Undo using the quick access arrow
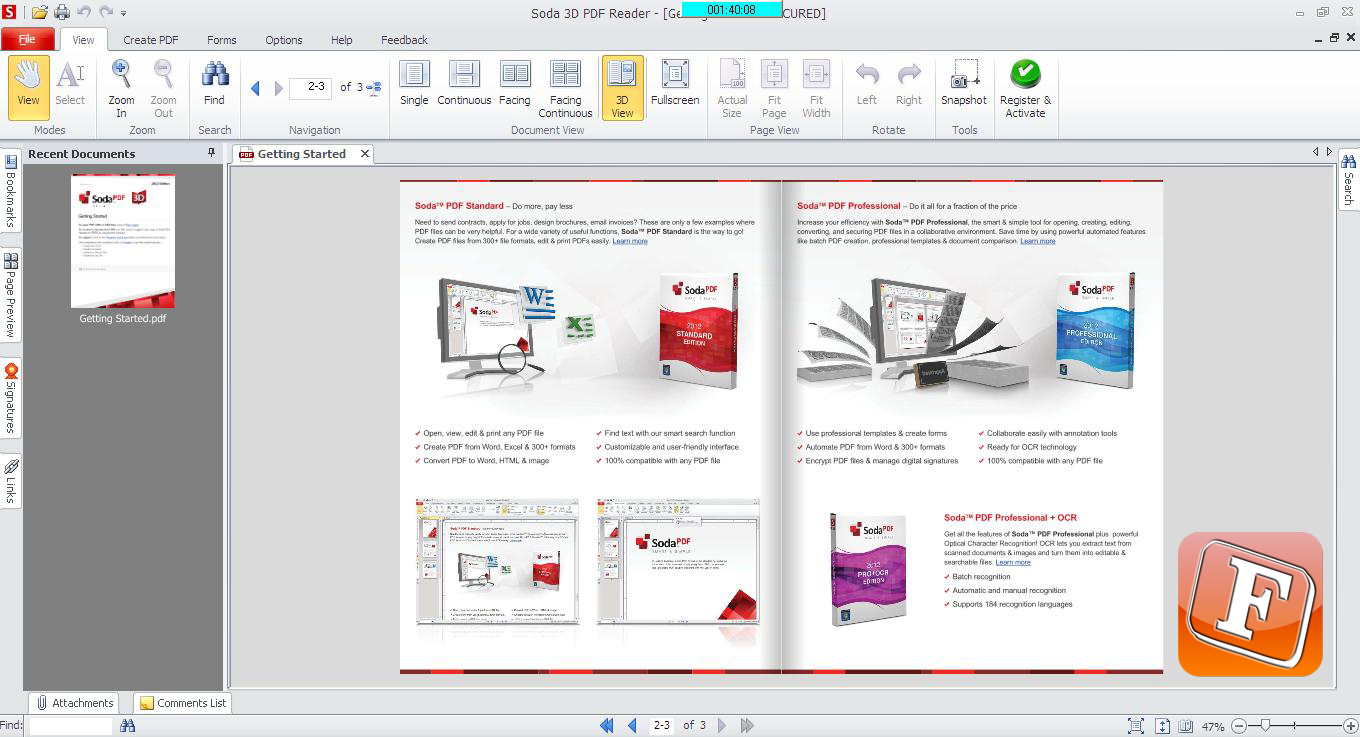The width and height of the screenshot is (1360, 737). tap(84, 13)
